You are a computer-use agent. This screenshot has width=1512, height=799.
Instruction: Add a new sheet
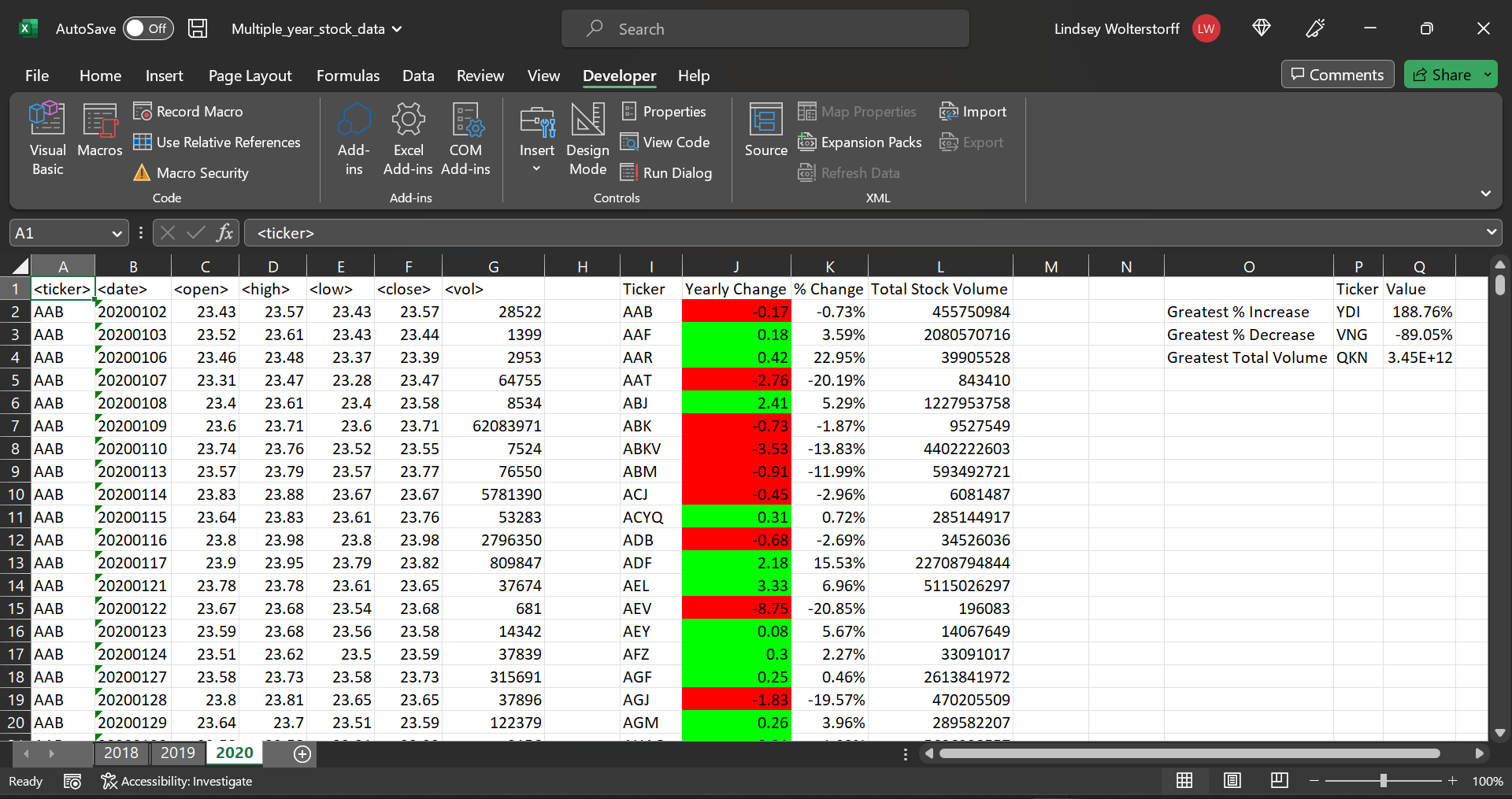coord(302,754)
